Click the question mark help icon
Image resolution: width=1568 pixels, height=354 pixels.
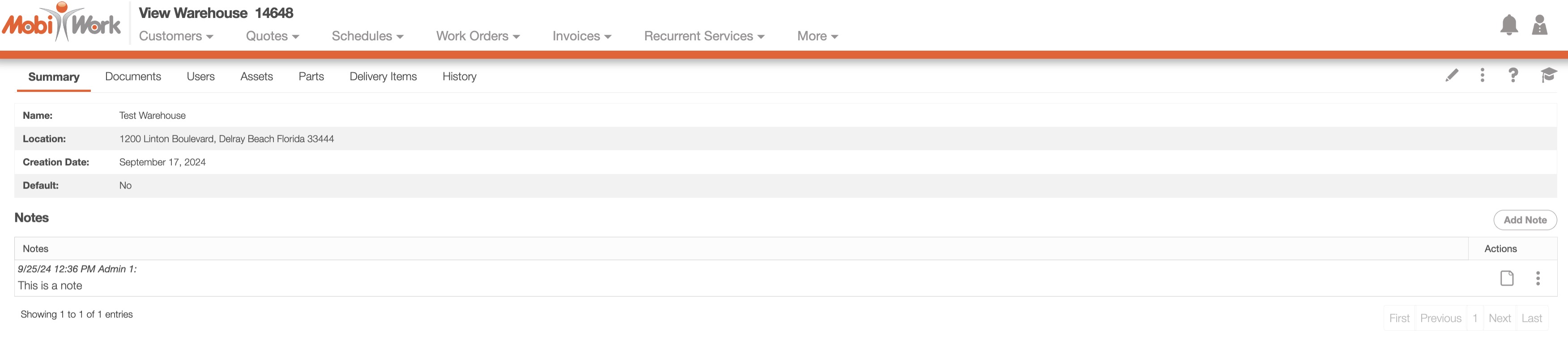1513,76
